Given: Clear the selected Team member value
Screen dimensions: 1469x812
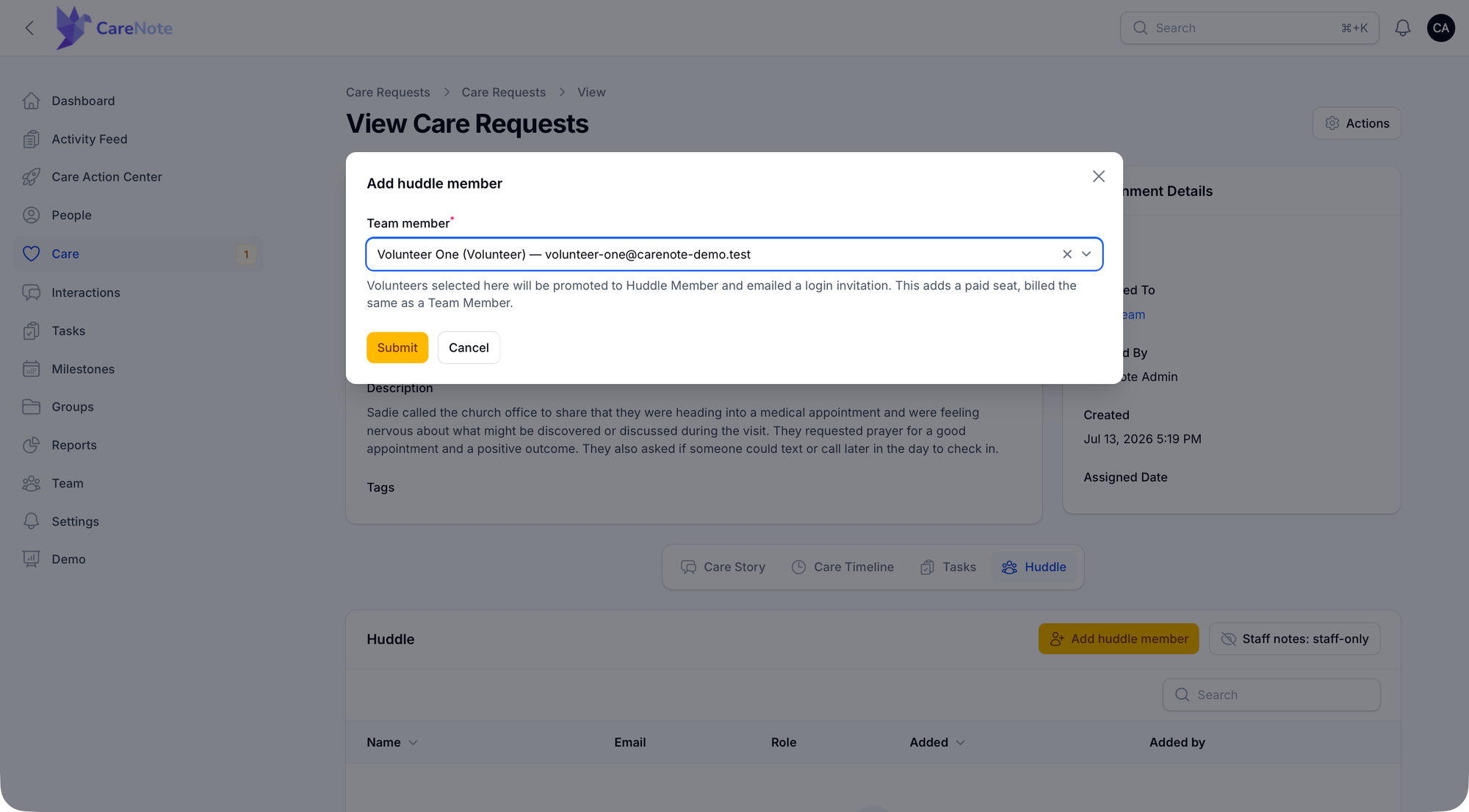Looking at the screenshot, I should [1067, 254].
